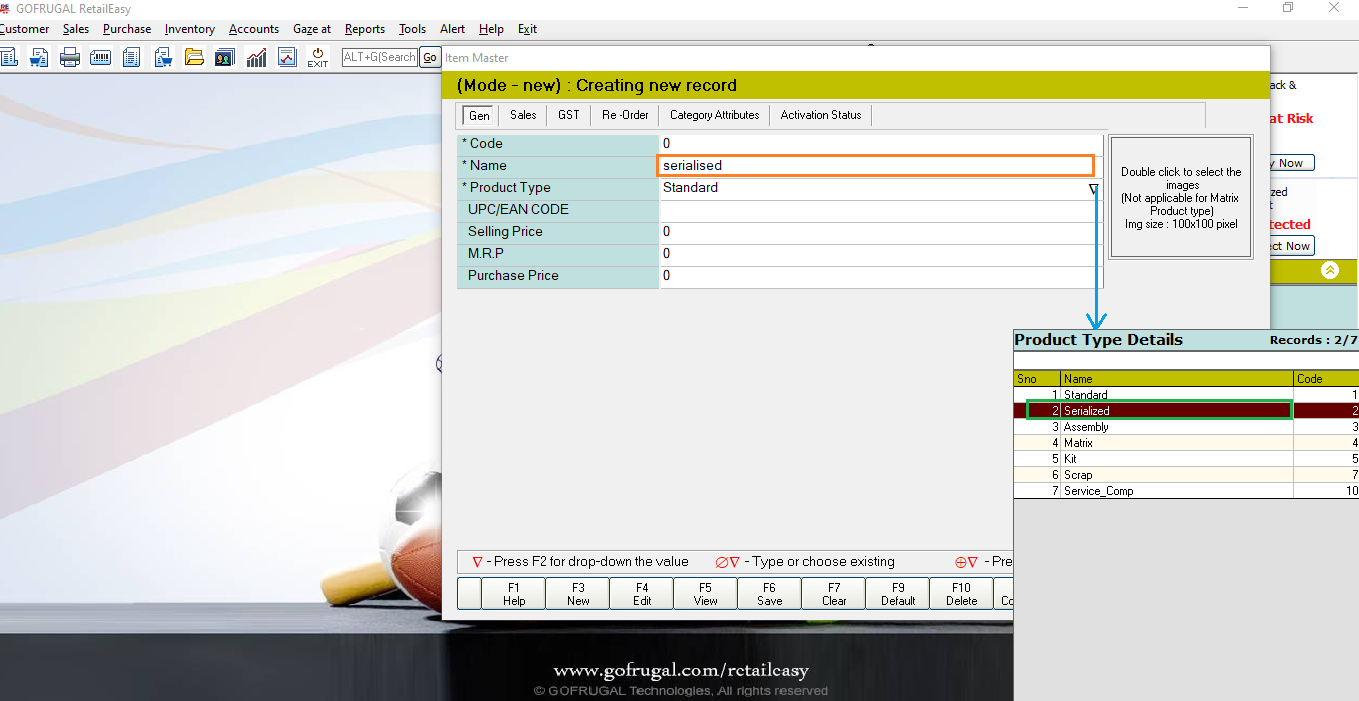1359x701 pixels.
Task: Click the line graph report toolbar icon
Action: pyautogui.click(x=287, y=57)
